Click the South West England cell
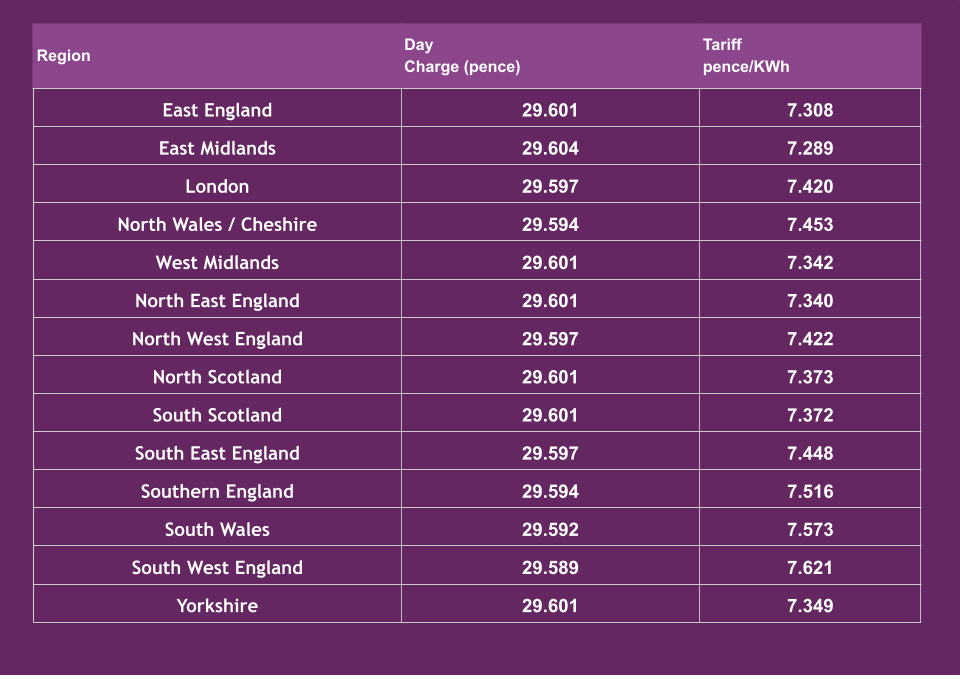Viewport: 960px width, 679px height. (x=217, y=566)
